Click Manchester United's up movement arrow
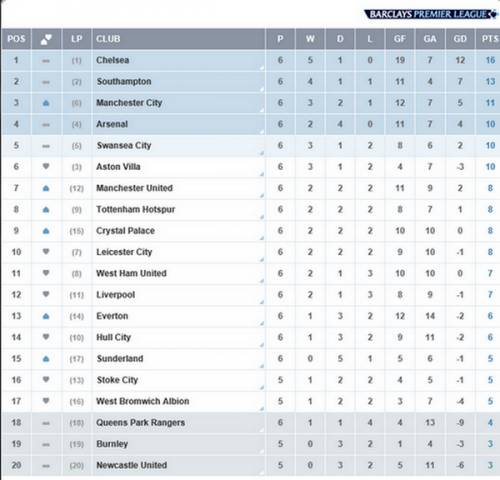The width and height of the screenshot is (500, 480). pyautogui.click(x=46, y=188)
